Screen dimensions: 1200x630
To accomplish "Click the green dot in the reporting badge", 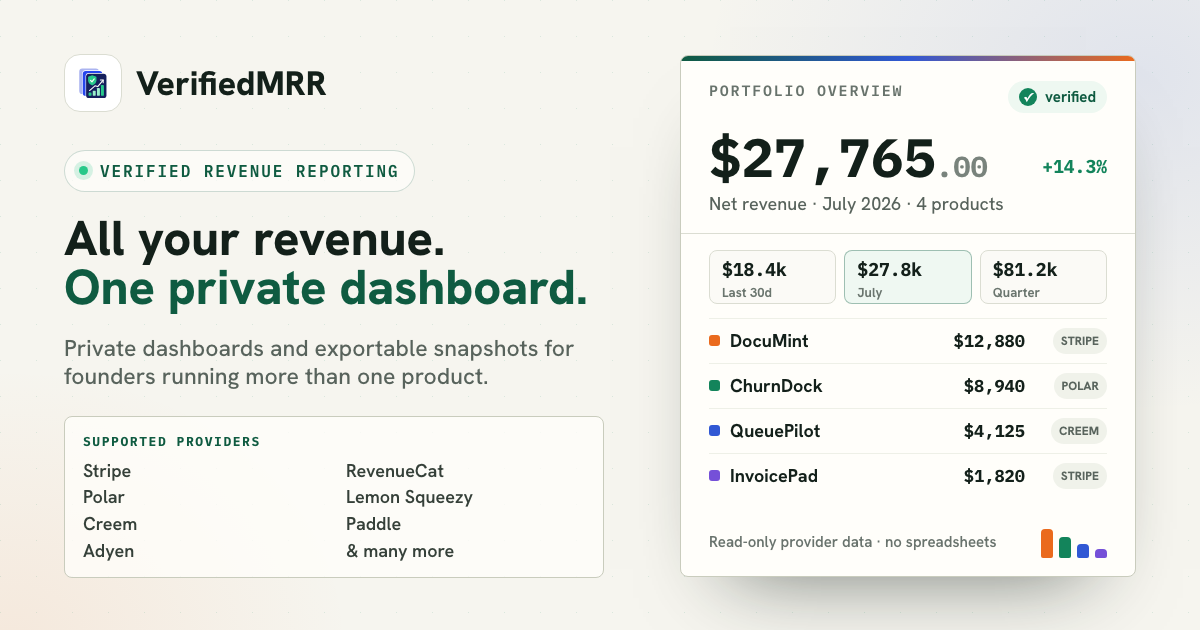I will [x=84, y=171].
